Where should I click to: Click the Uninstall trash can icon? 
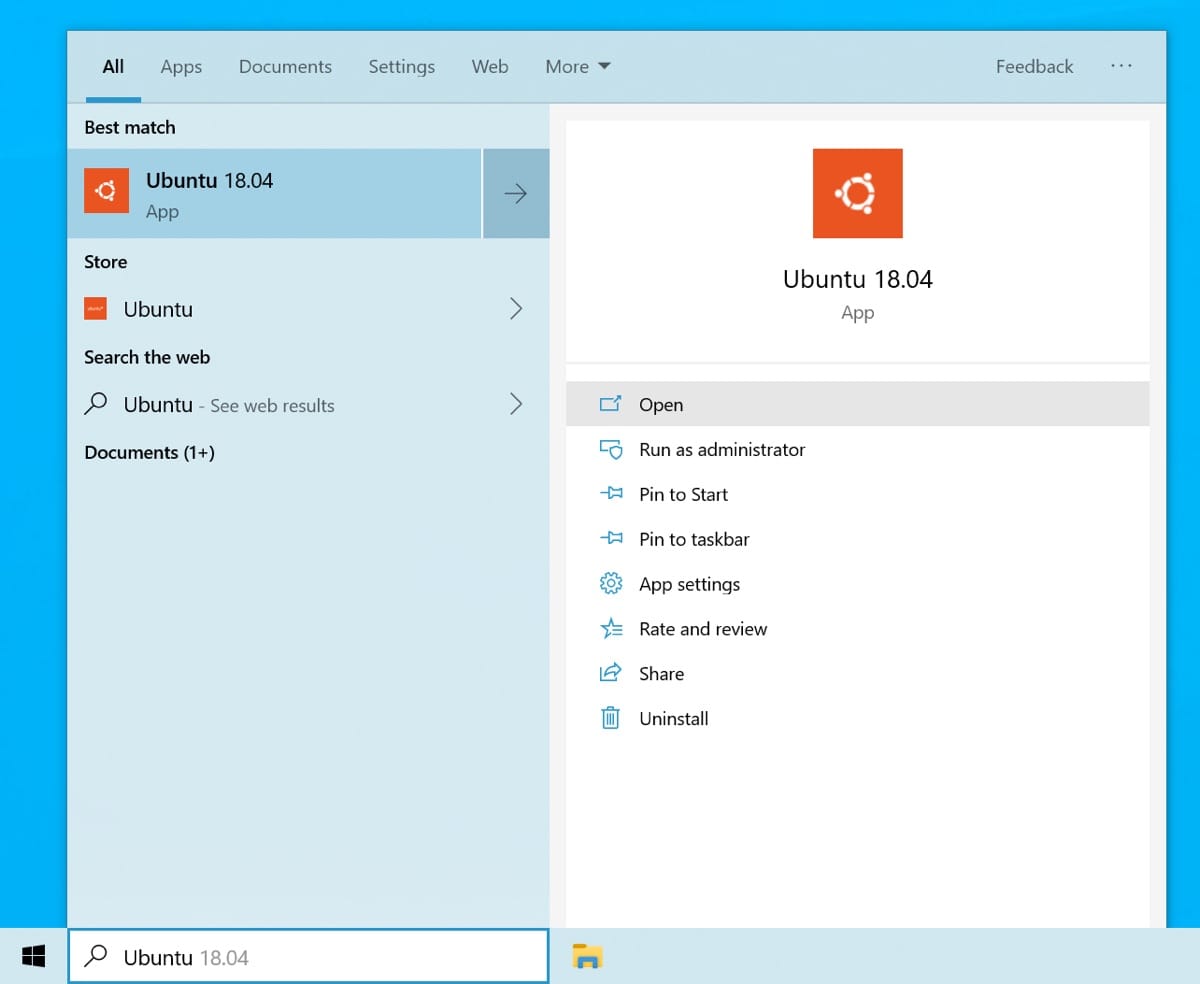pos(610,718)
